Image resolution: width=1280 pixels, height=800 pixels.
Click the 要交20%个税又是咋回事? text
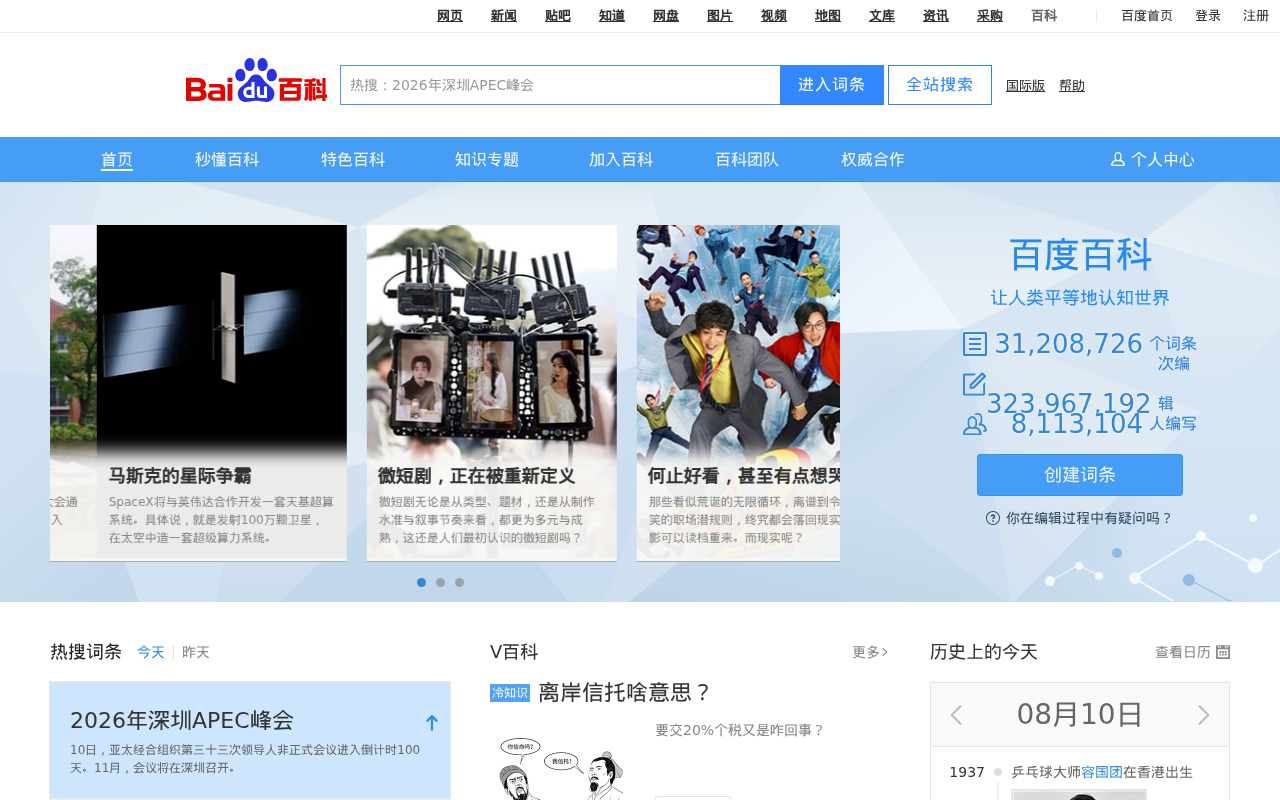740,730
